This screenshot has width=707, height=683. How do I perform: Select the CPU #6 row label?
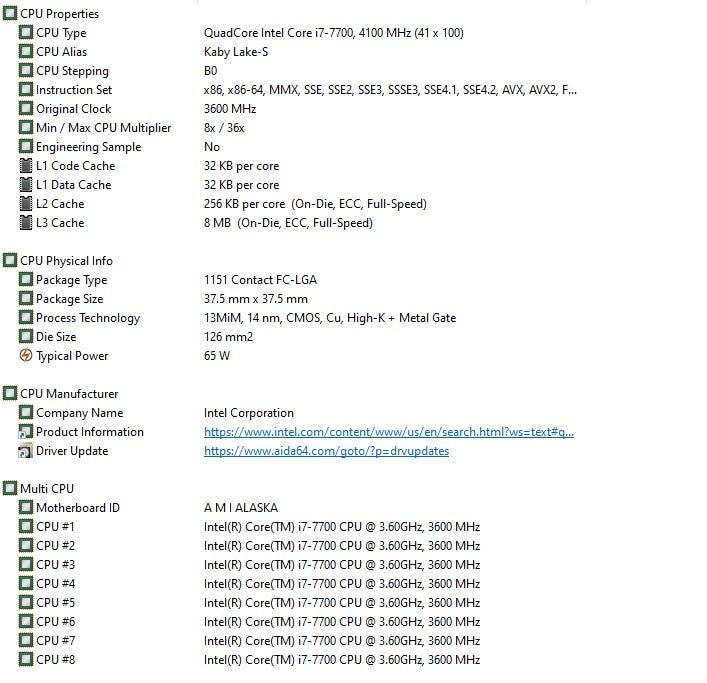pyautogui.click(x=55, y=621)
